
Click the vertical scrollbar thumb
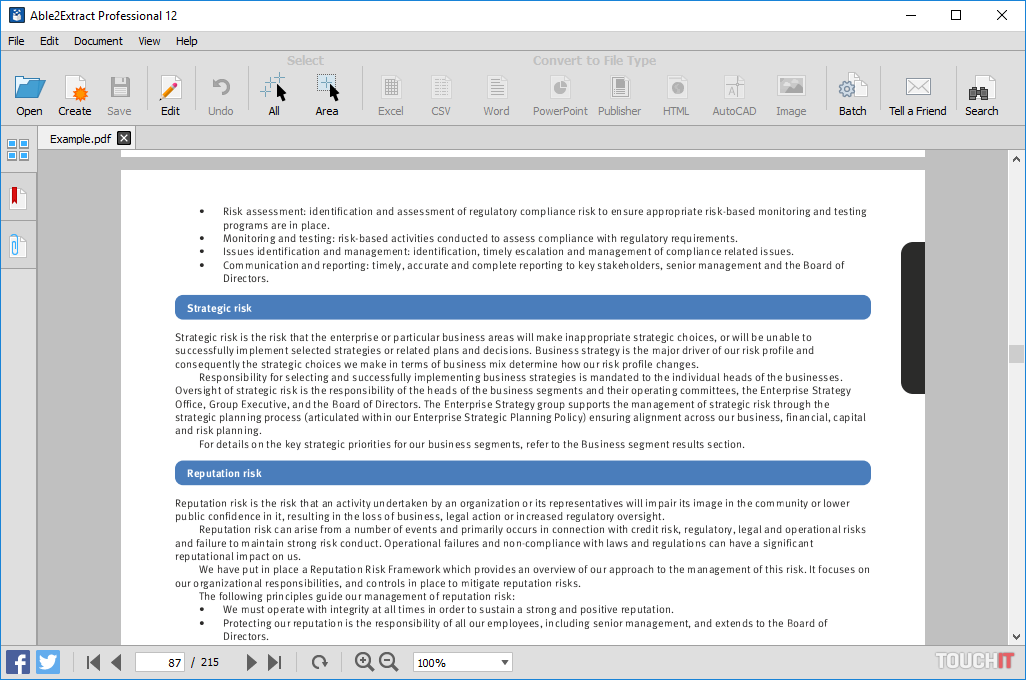[1016, 354]
